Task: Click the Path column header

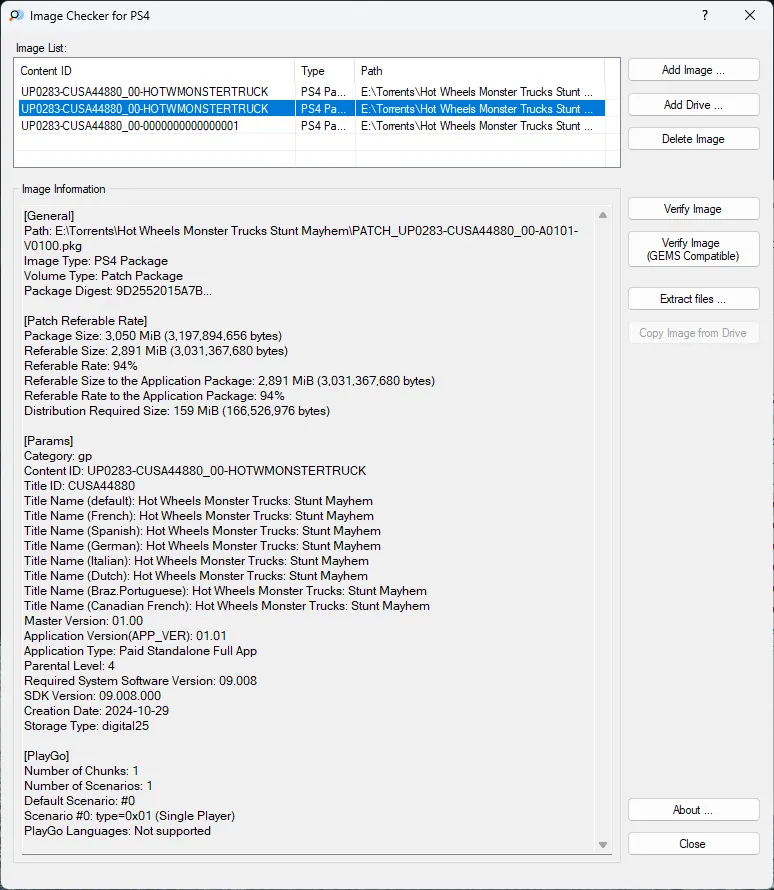Action: [480, 71]
